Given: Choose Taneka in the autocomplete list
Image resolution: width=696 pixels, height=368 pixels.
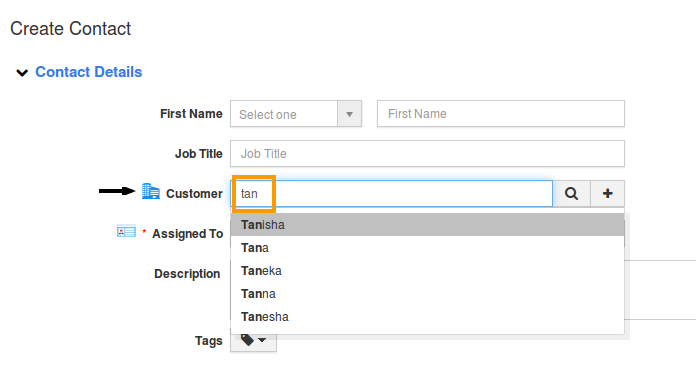Looking at the screenshot, I should pos(427,271).
